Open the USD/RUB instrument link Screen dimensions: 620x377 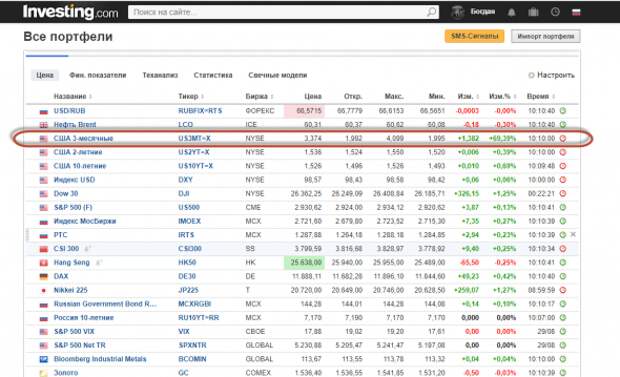pyautogui.click(x=70, y=111)
